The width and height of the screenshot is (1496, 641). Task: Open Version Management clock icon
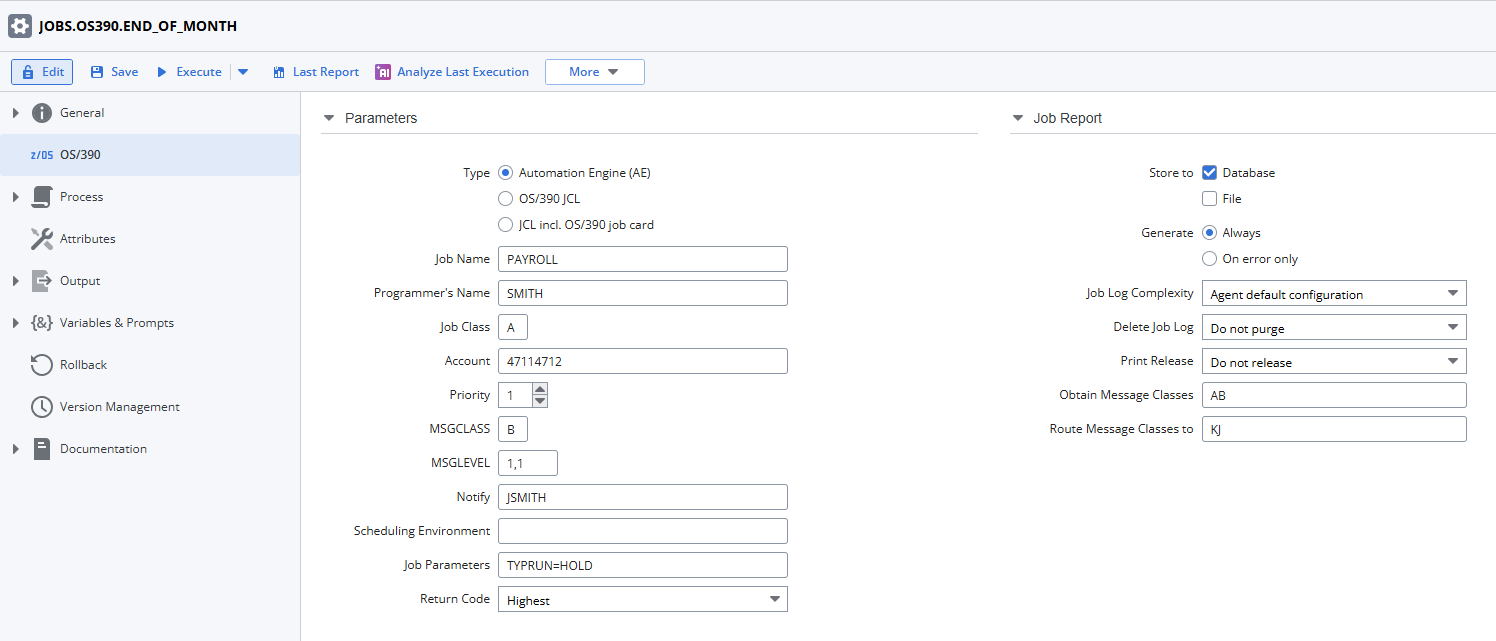coord(42,407)
